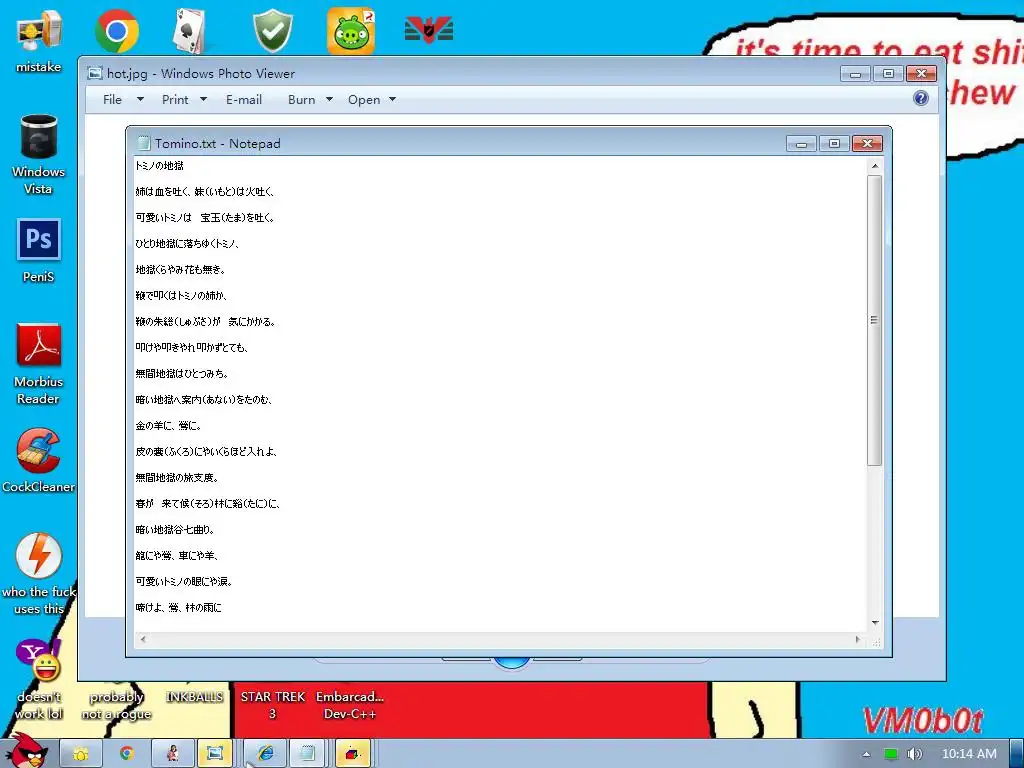Open the red winged emblem desktop icon

[429, 30]
